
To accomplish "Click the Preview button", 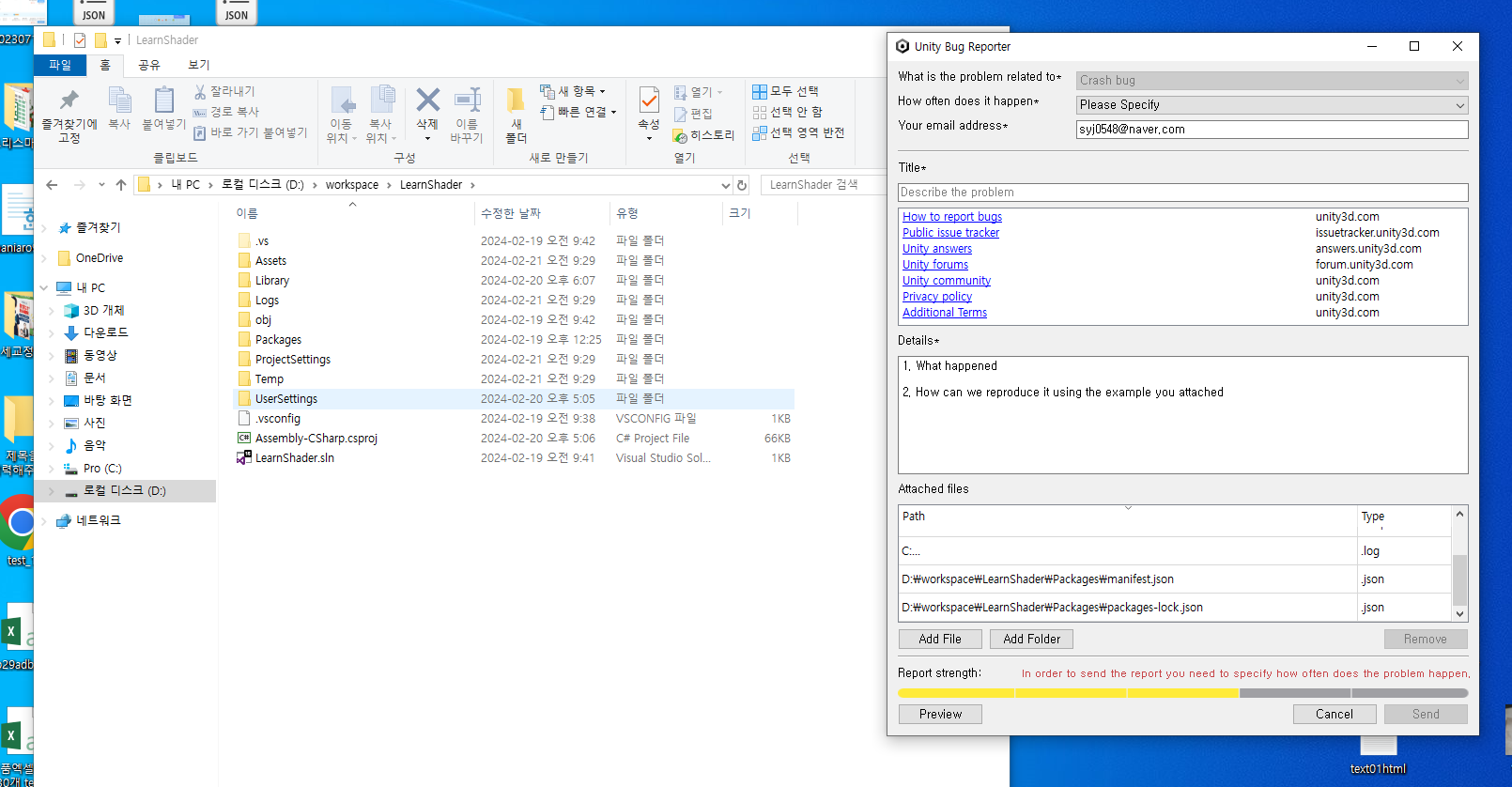I will coord(940,715).
